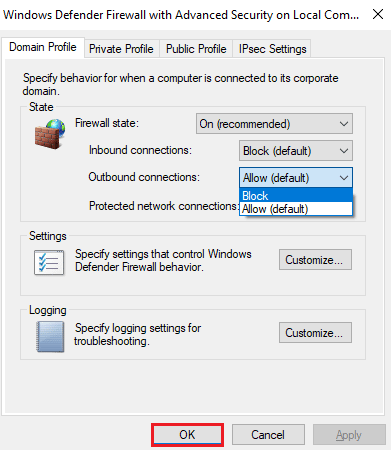This screenshot has height=450, width=391.
Task: Close the firewall properties dialog
Action: 378,14
